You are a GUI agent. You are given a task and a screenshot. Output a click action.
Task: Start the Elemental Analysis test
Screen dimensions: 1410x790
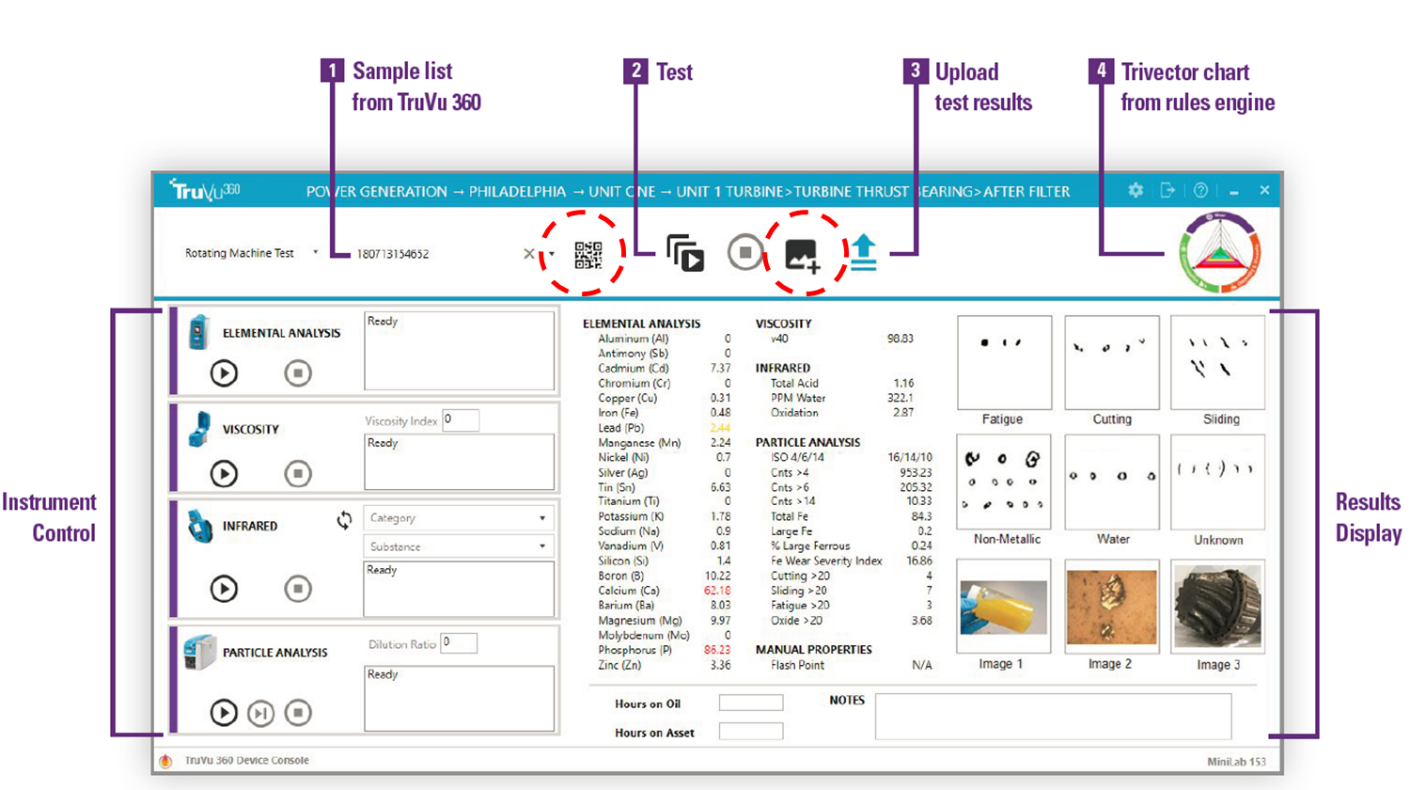click(x=224, y=373)
